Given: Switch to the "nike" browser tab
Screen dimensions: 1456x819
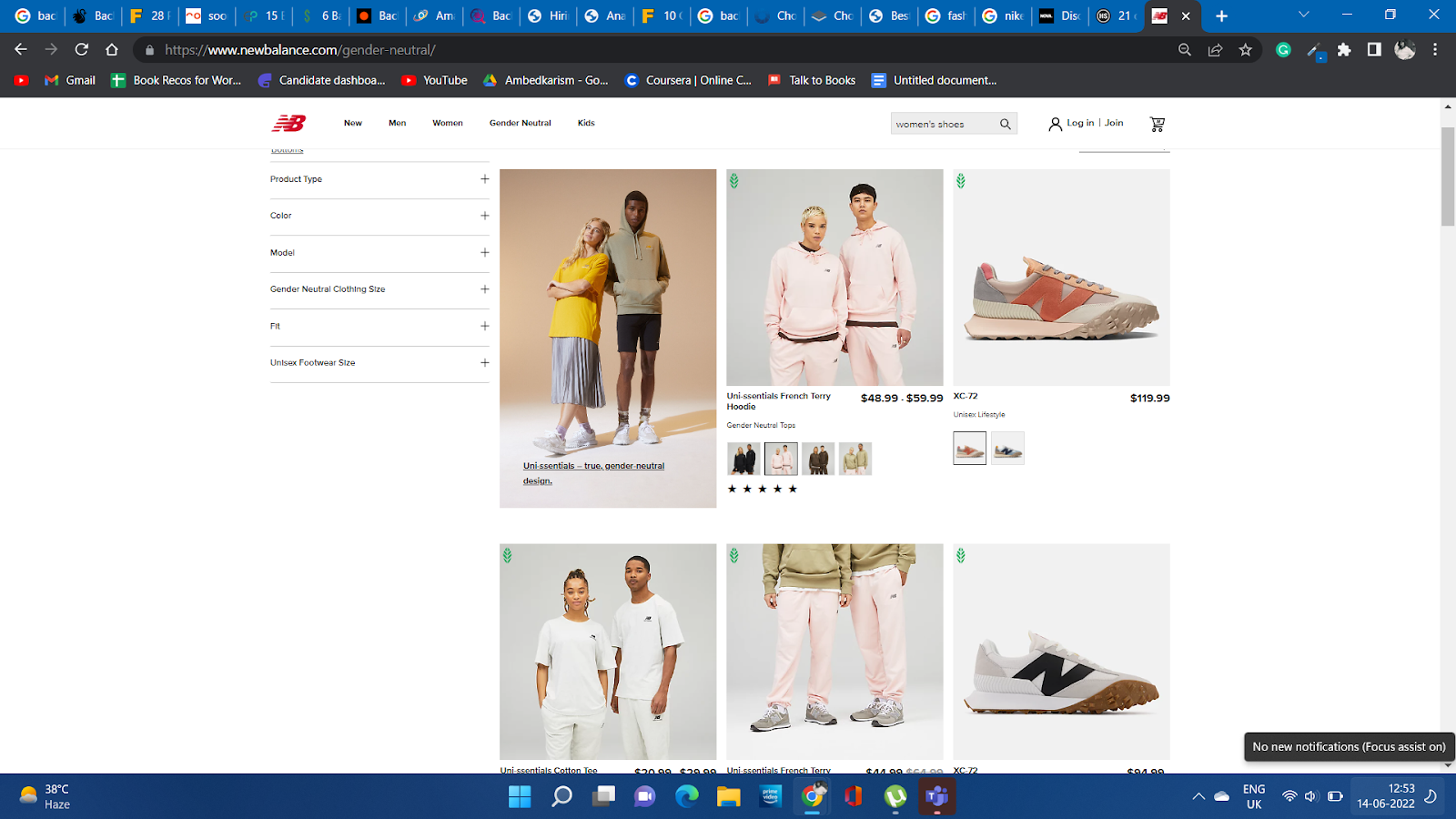Looking at the screenshot, I should coord(1003,15).
